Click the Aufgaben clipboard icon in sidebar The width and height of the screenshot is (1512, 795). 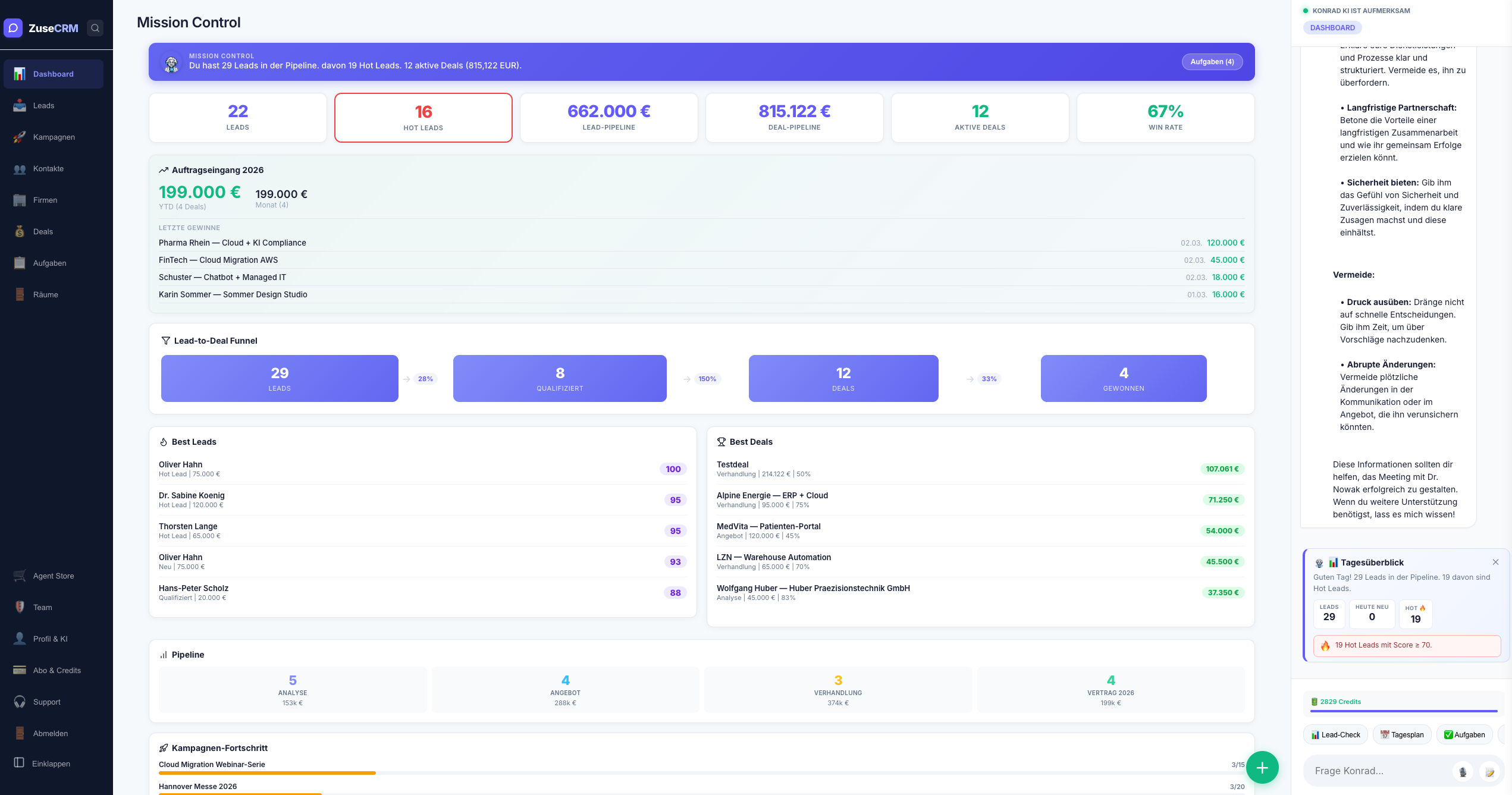tap(20, 263)
